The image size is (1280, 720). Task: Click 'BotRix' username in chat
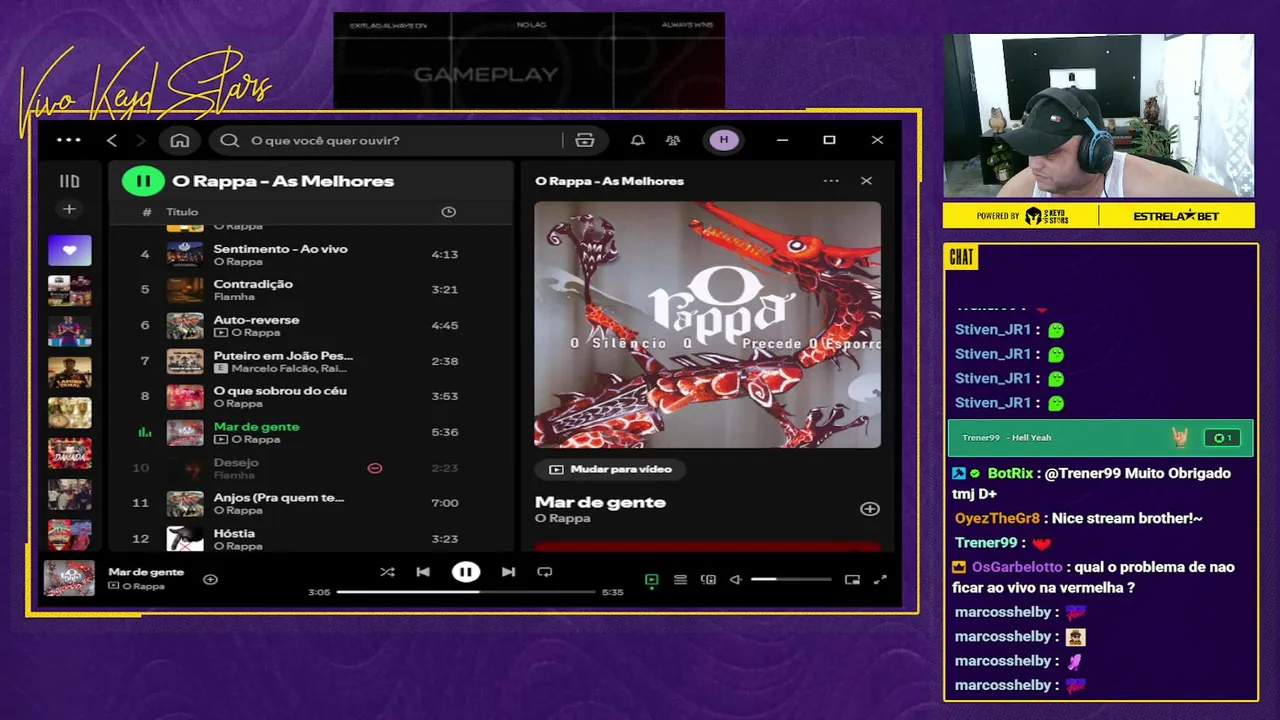tap(1011, 473)
